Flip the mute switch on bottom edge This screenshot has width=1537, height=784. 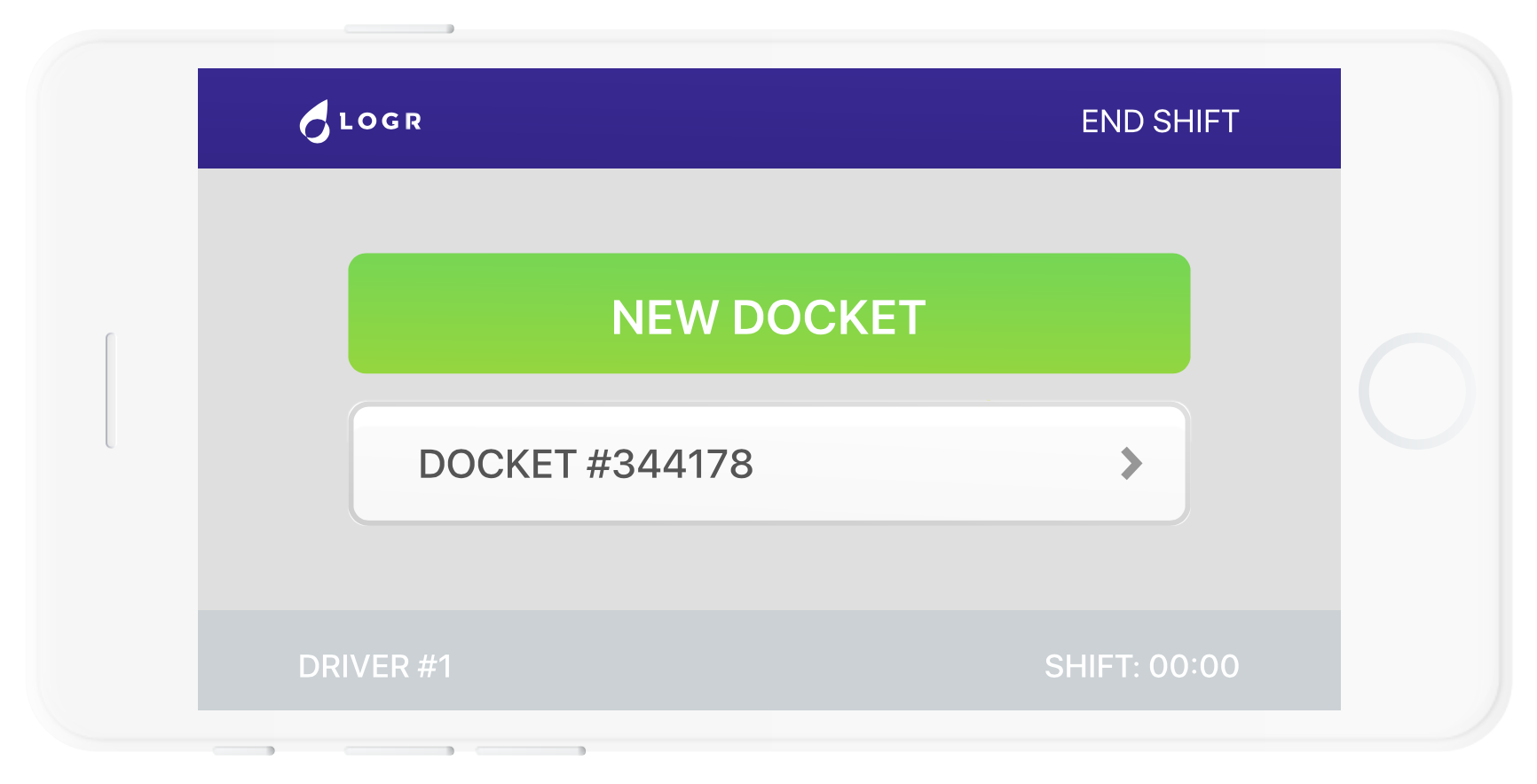tap(244, 751)
